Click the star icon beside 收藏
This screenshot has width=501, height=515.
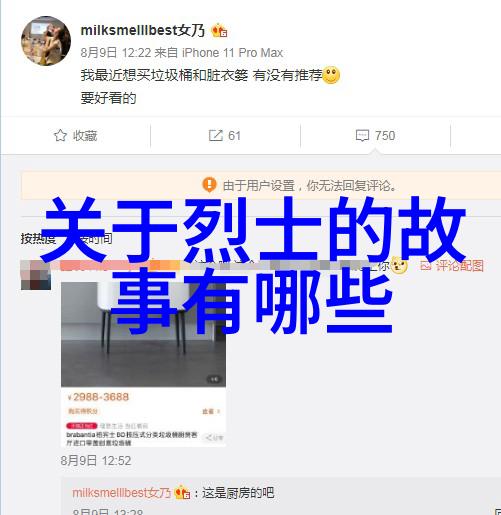click(x=60, y=135)
